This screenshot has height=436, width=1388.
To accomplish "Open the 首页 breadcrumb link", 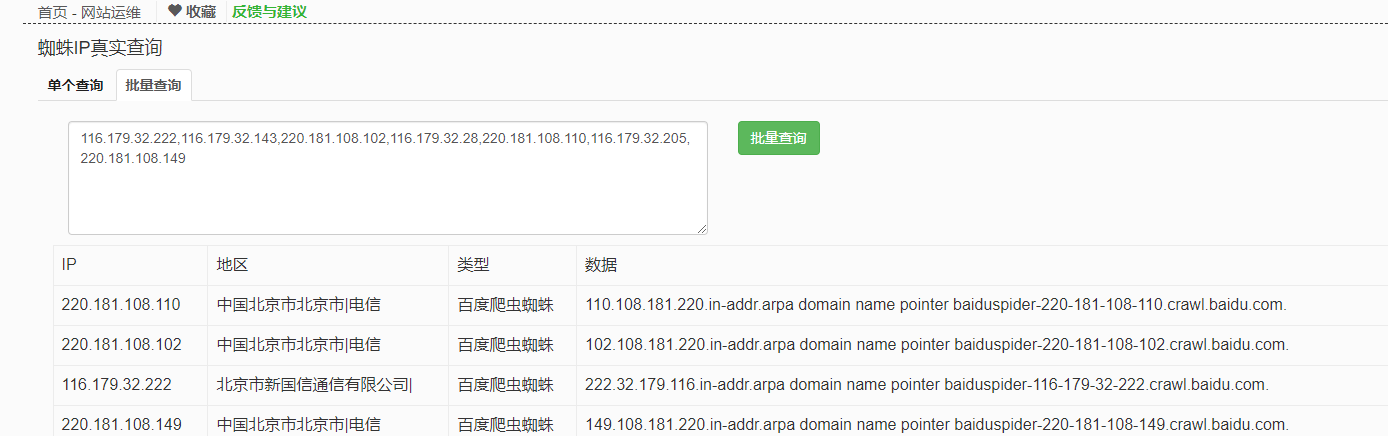I will tap(51, 12).
